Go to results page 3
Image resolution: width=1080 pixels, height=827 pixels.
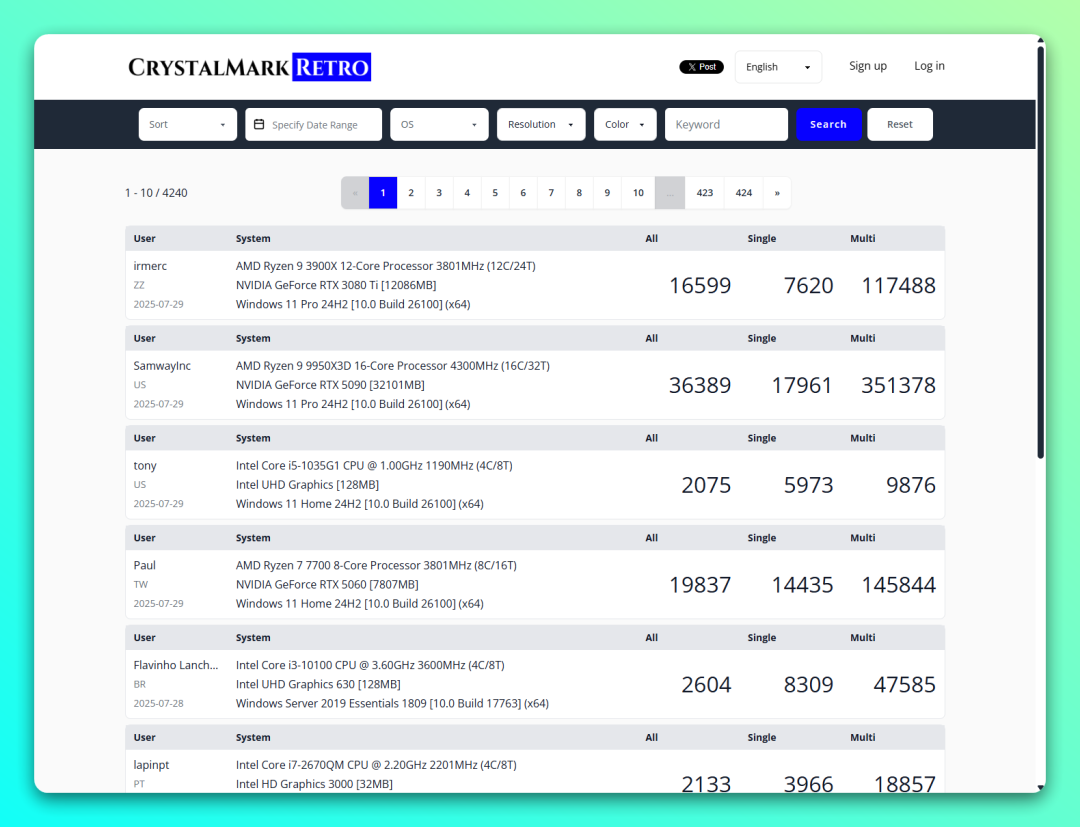point(439,193)
